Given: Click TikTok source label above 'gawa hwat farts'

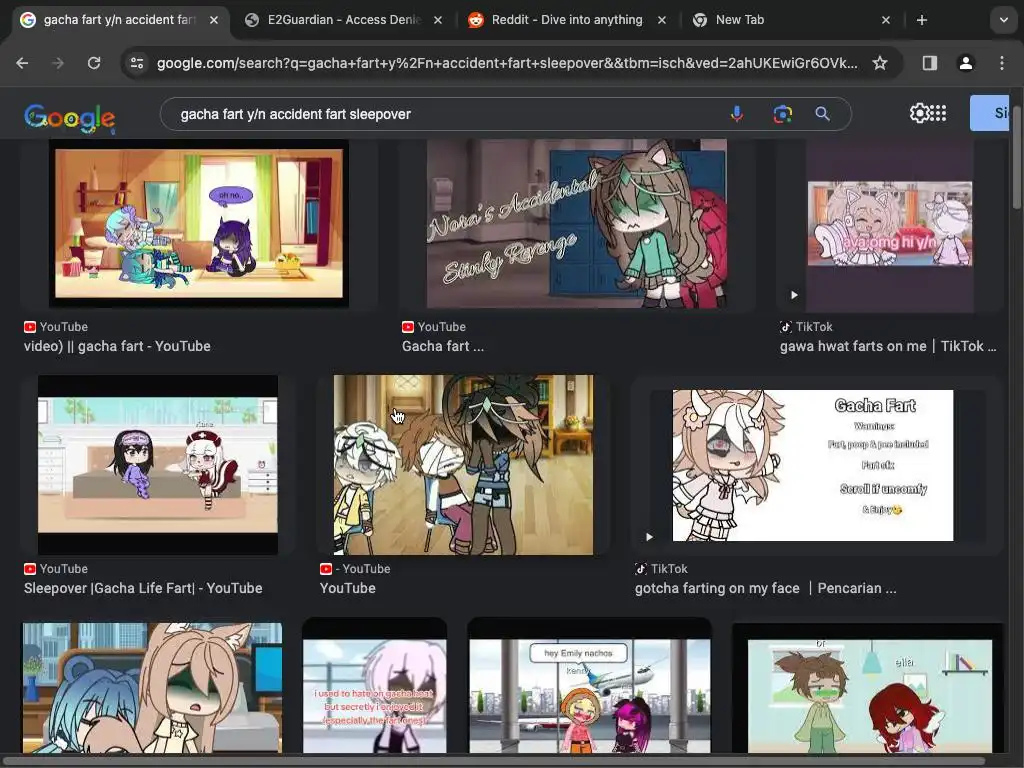Looking at the screenshot, I should [x=807, y=327].
